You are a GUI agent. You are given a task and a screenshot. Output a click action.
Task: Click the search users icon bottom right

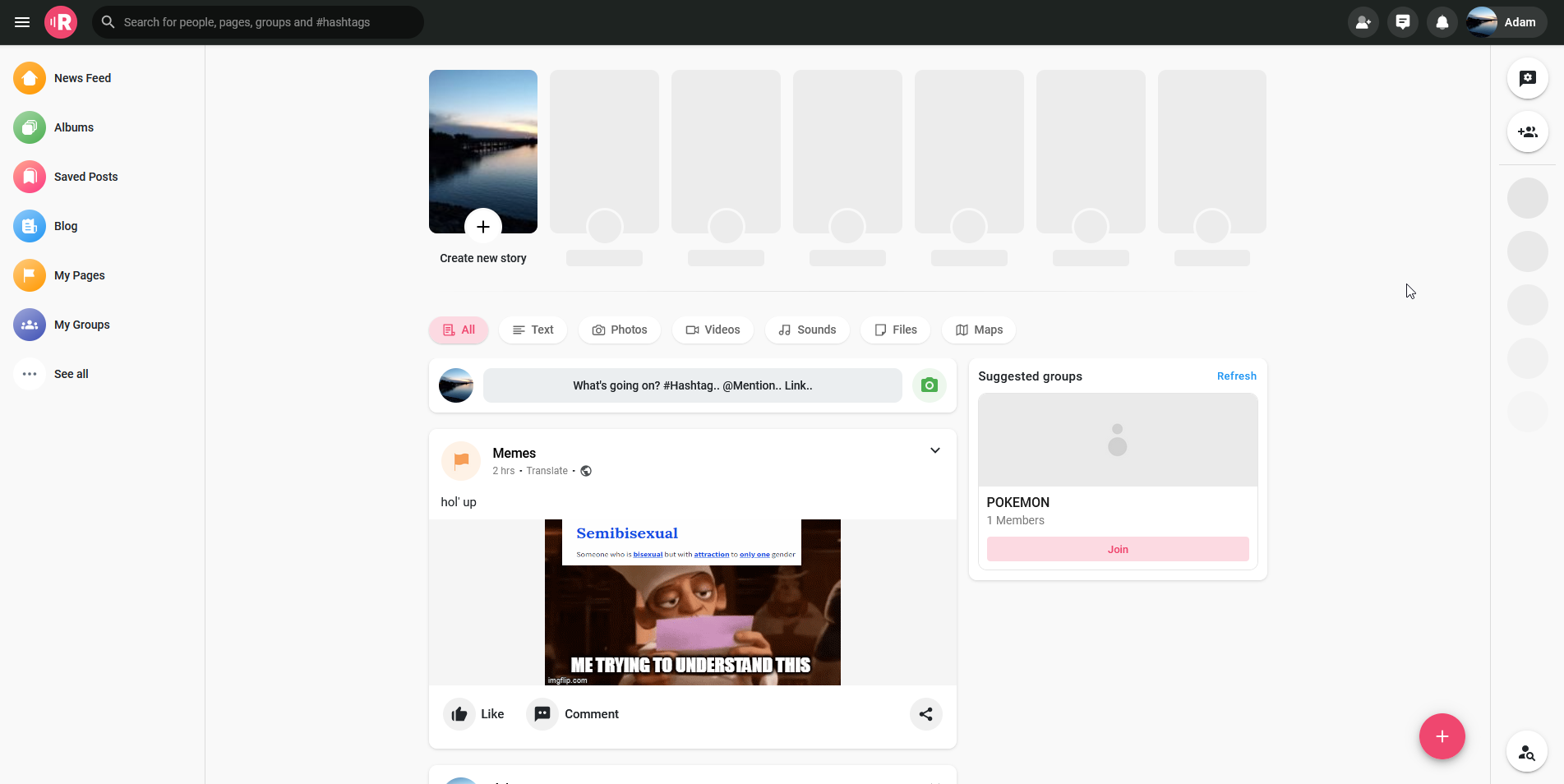click(x=1527, y=752)
